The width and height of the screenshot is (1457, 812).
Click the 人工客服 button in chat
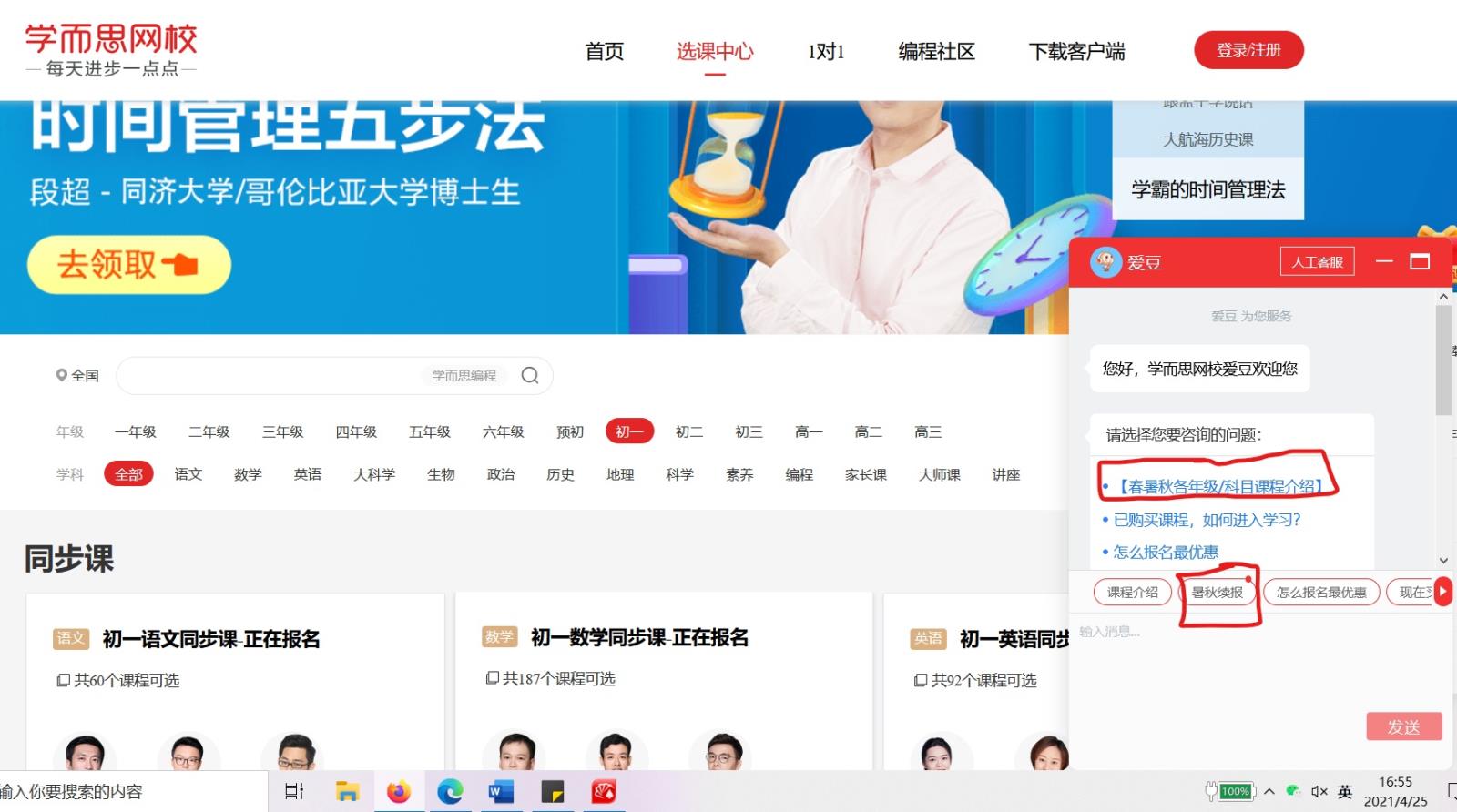point(1317,261)
